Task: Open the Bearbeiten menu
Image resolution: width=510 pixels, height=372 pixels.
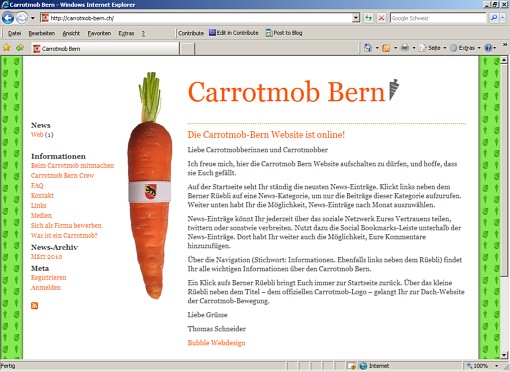Action: point(42,33)
